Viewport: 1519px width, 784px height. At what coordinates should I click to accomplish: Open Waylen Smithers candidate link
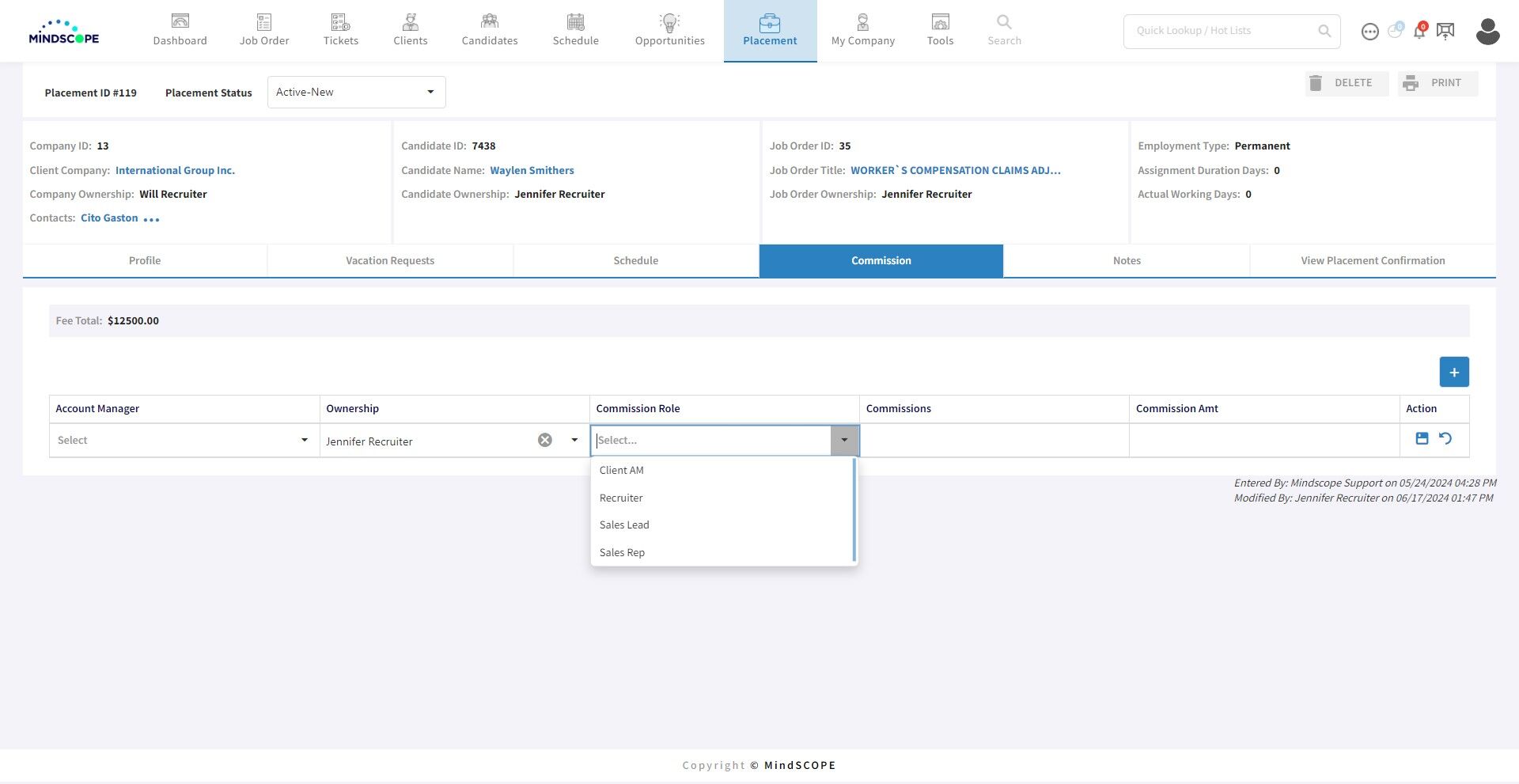click(x=532, y=170)
